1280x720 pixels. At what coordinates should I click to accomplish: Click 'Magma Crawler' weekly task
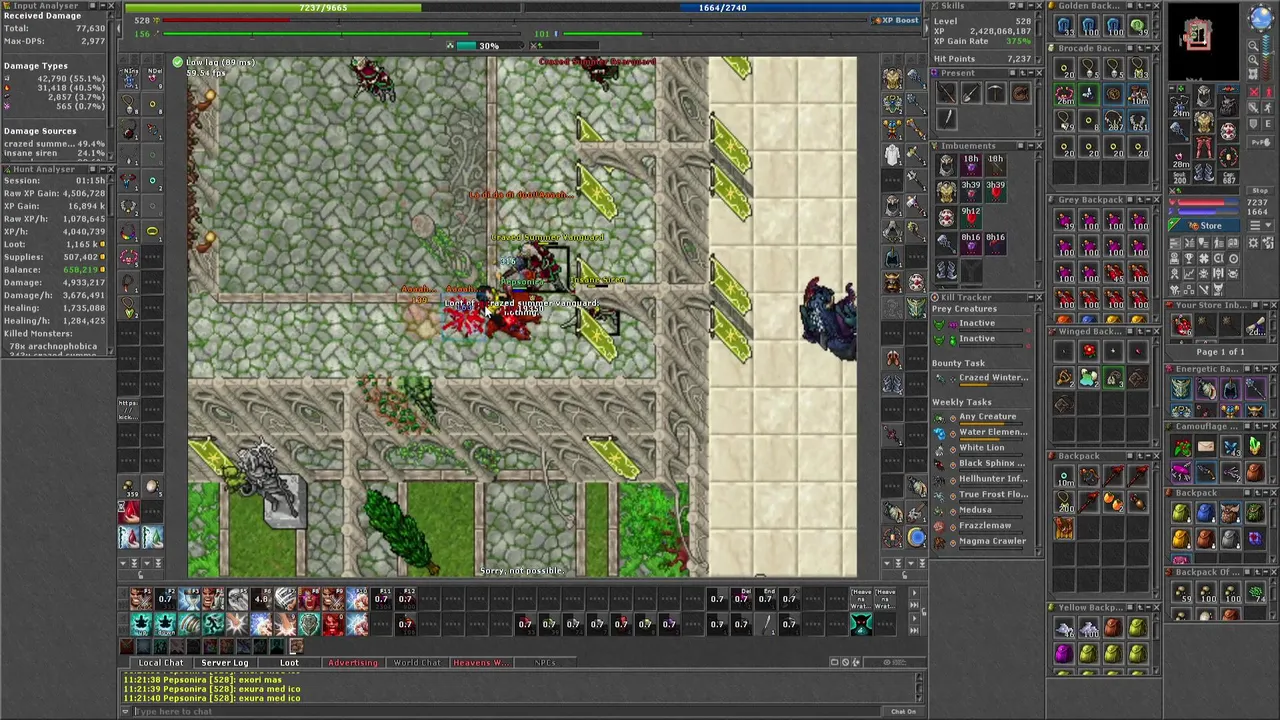pos(992,541)
